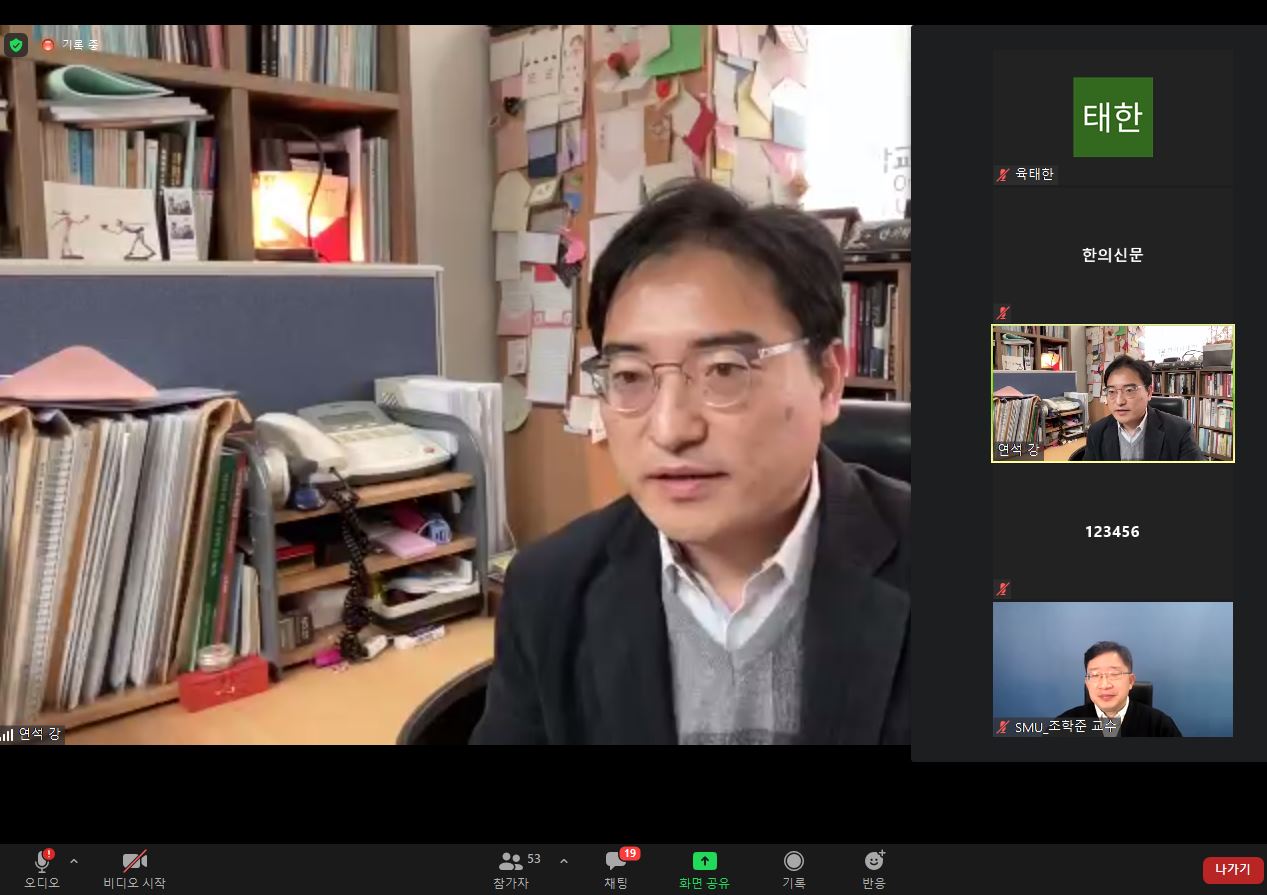The width and height of the screenshot is (1267, 895).
Task: Select the 123456 participant tile
Action: pos(1112,532)
